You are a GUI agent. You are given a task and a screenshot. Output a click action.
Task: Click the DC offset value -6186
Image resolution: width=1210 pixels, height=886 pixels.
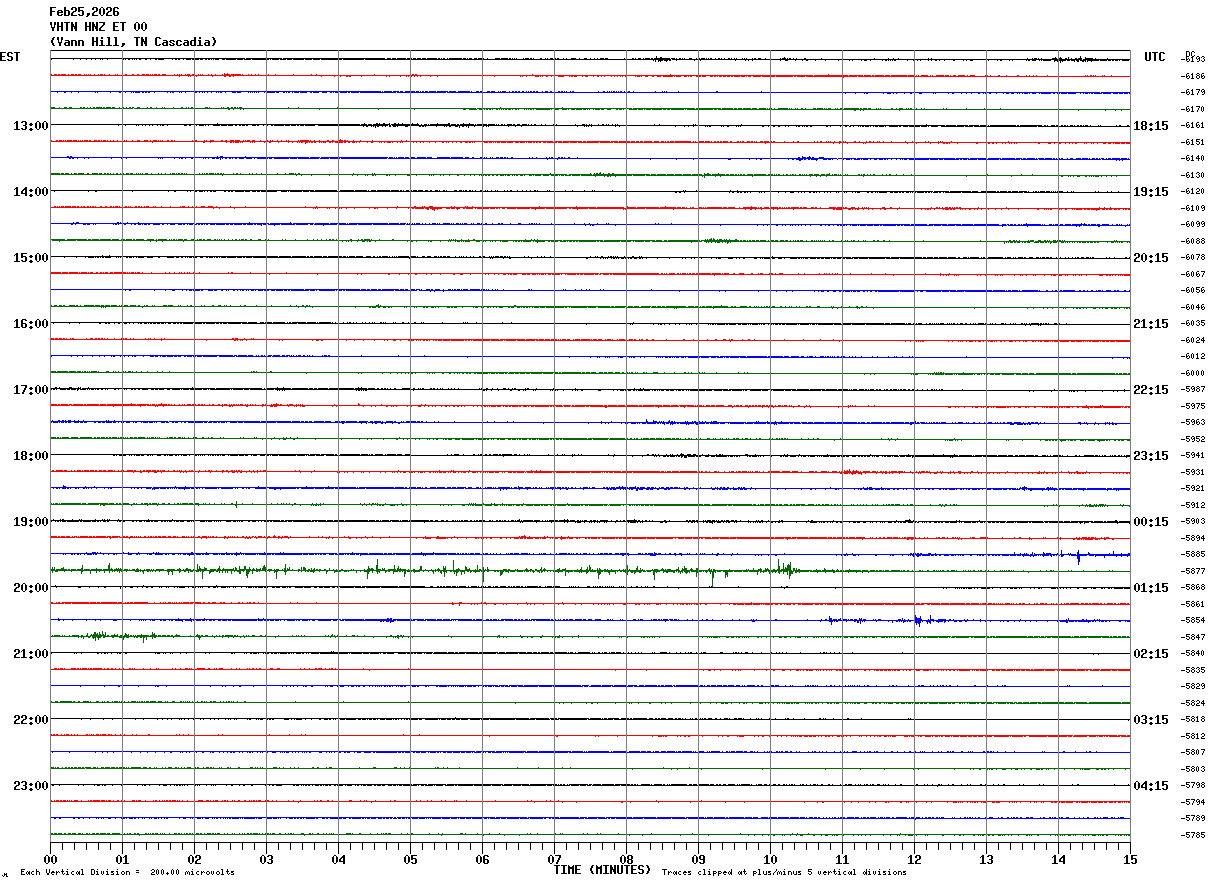[1194, 77]
